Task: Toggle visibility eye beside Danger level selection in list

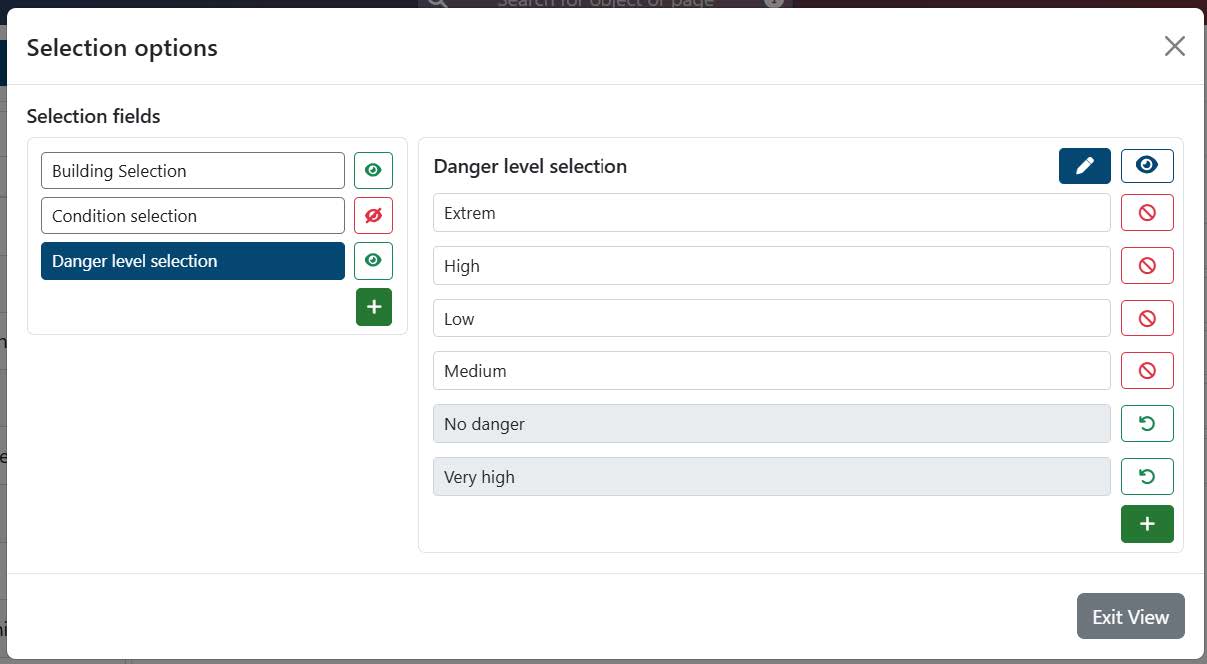Action: tap(373, 261)
